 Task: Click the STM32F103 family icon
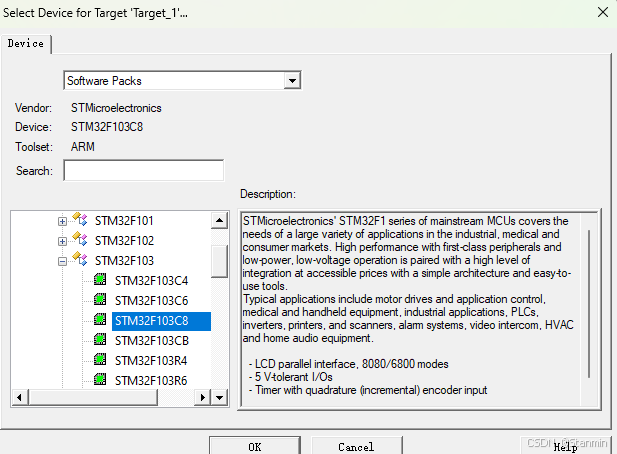pyautogui.click(x=79, y=260)
